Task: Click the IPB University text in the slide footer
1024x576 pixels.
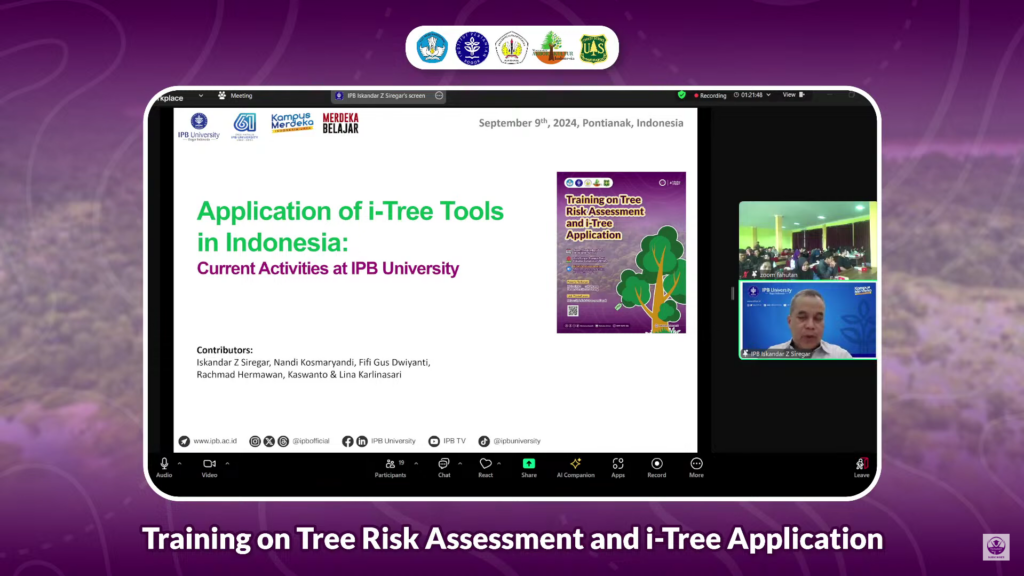Action: tap(393, 441)
